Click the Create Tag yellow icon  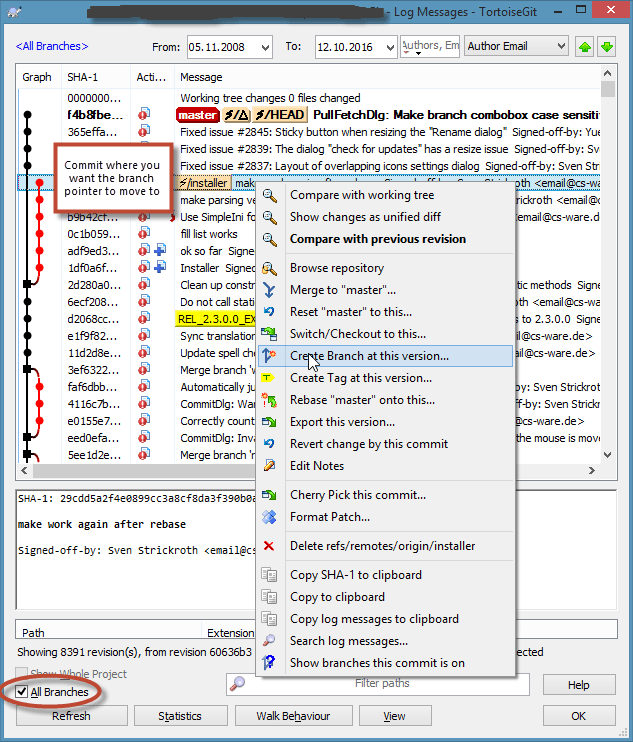pos(268,378)
